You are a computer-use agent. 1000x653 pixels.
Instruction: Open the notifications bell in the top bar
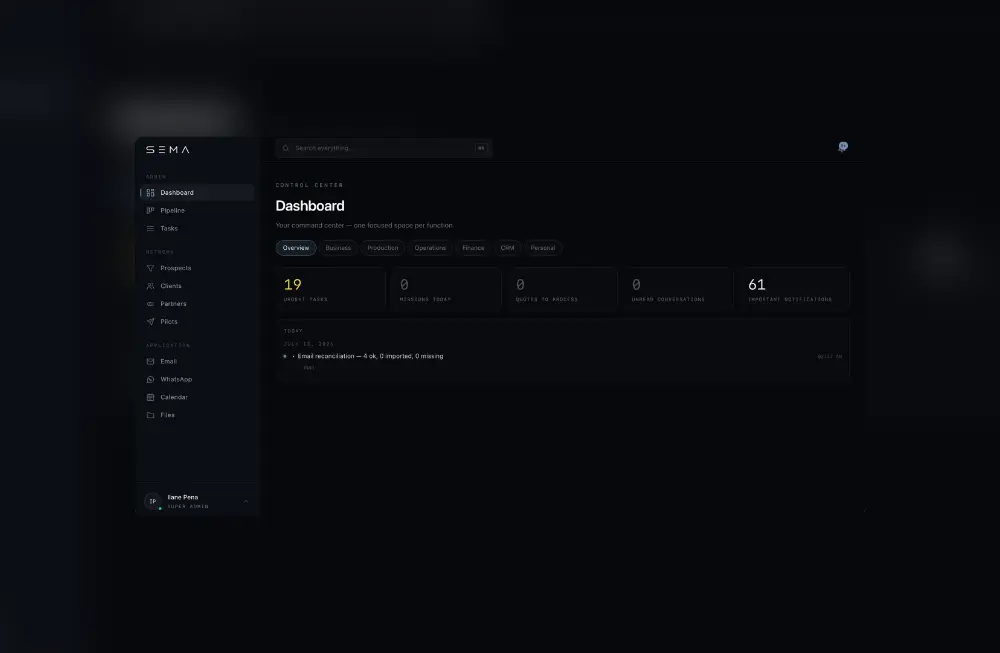click(x=842, y=147)
